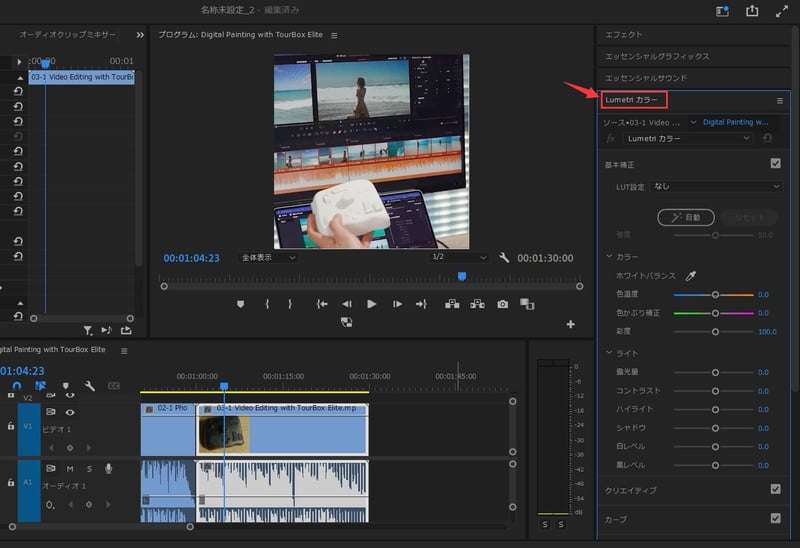Hide video track V1 with eye icon

(70, 412)
